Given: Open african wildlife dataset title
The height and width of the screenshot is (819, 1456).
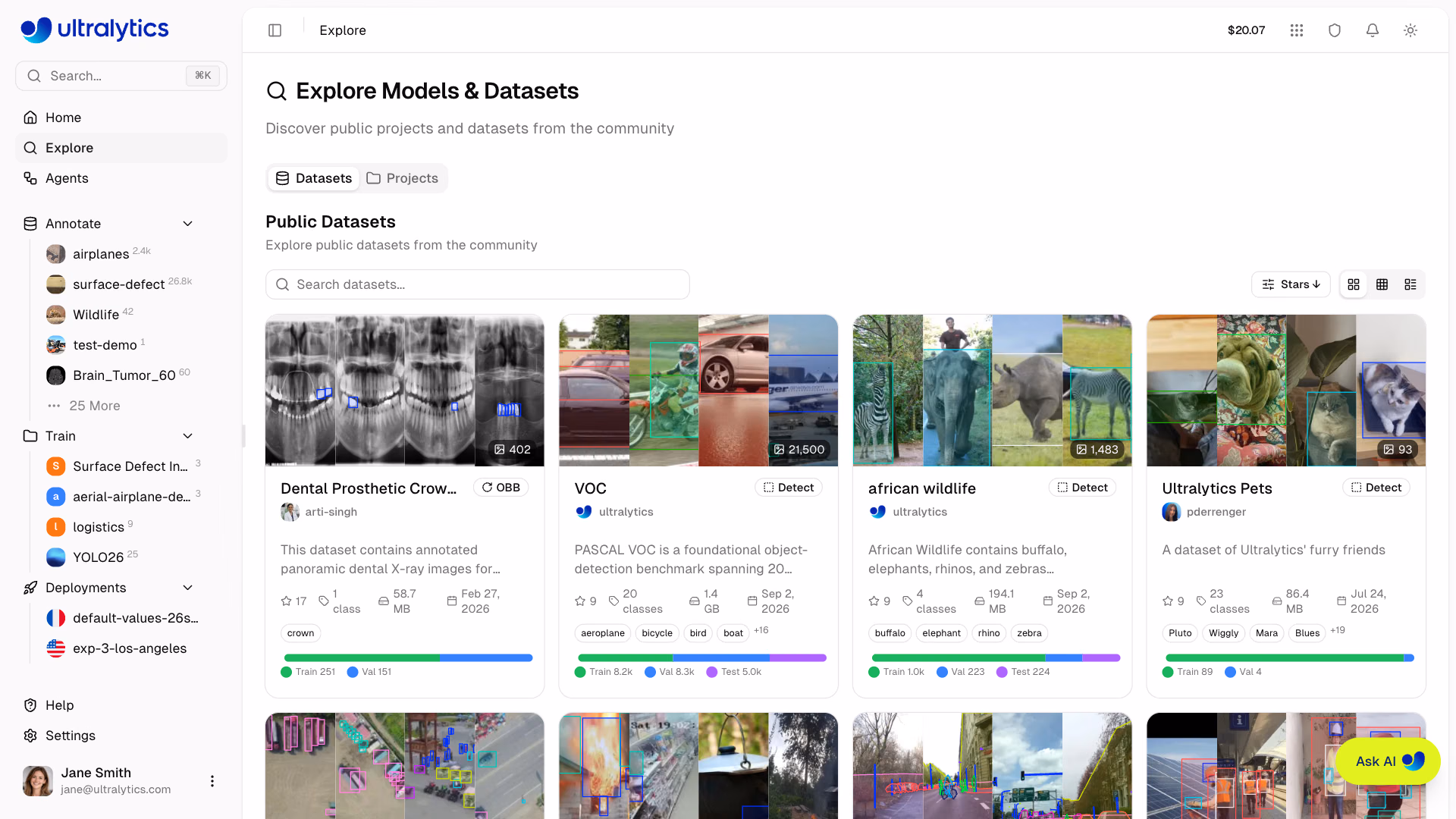Looking at the screenshot, I should pyautogui.click(x=921, y=488).
